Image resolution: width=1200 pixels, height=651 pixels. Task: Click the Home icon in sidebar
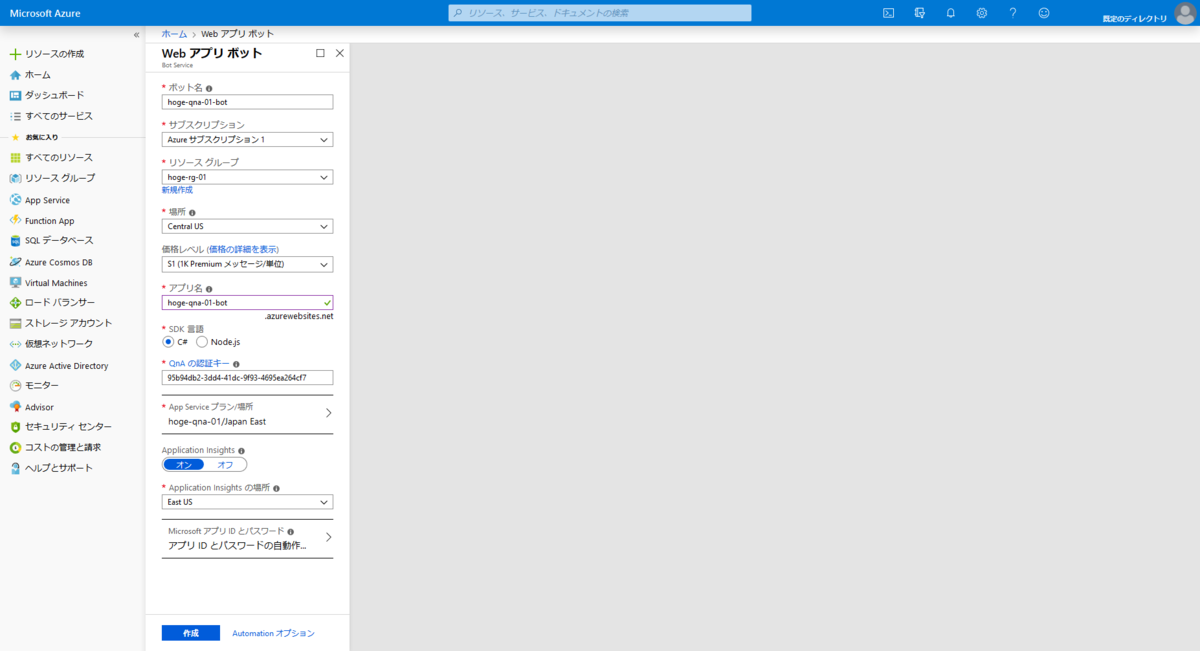(x=15, y=75)
